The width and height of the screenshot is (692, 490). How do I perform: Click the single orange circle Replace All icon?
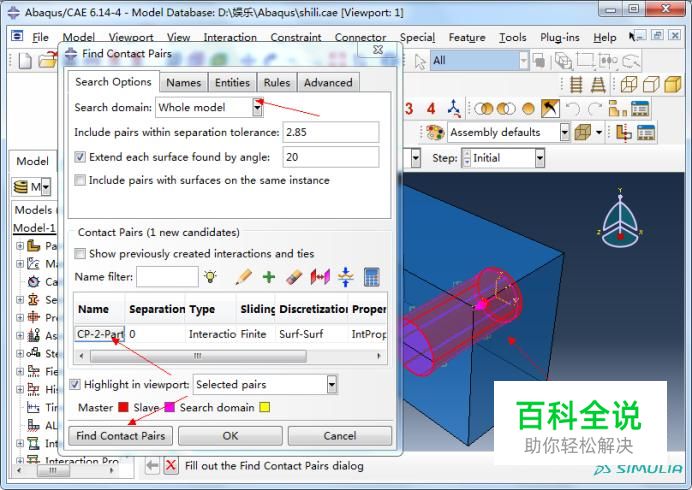point(528,109)
